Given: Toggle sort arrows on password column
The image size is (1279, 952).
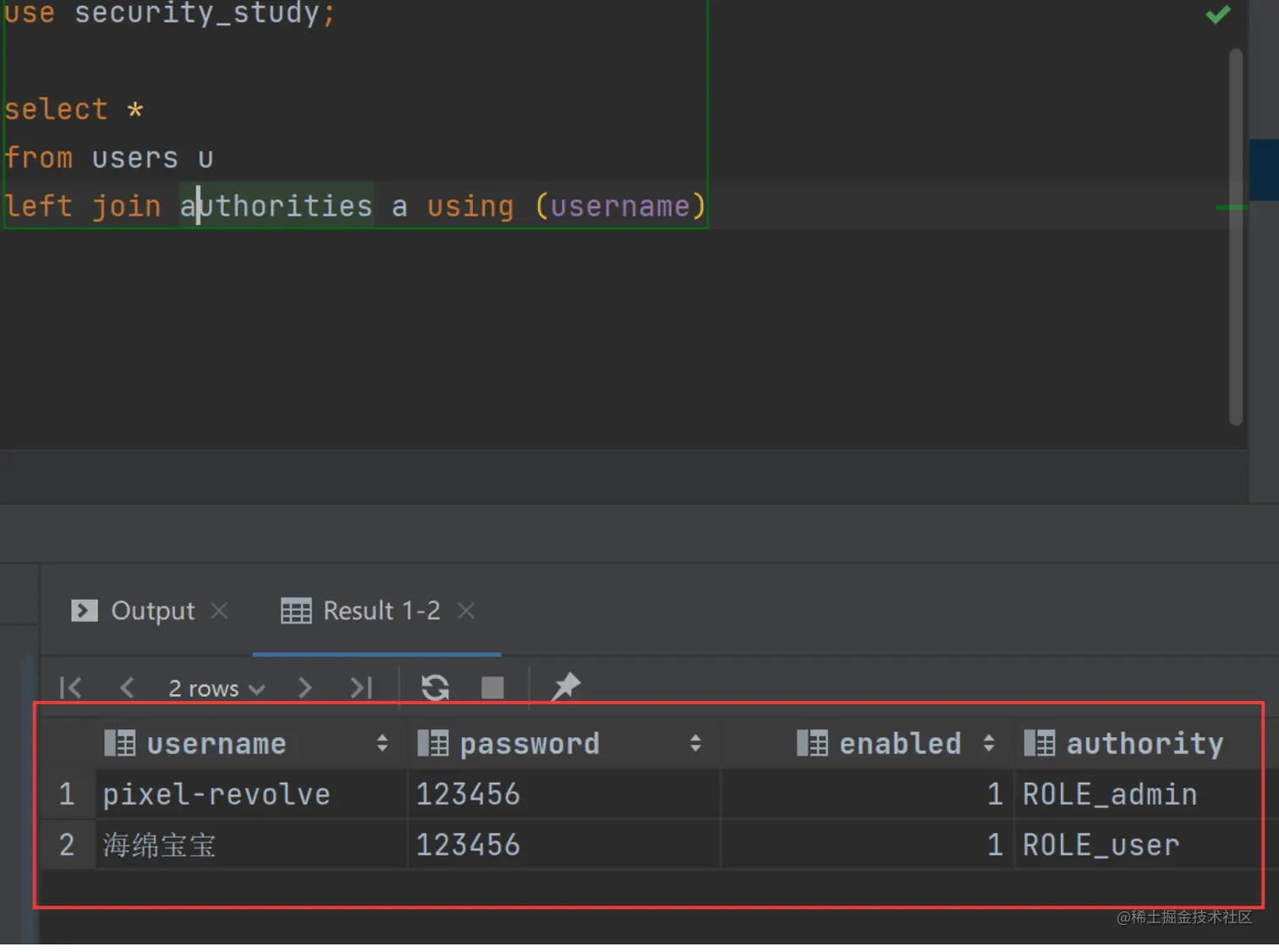Looking at the screenshot, I should coord(695,743).
